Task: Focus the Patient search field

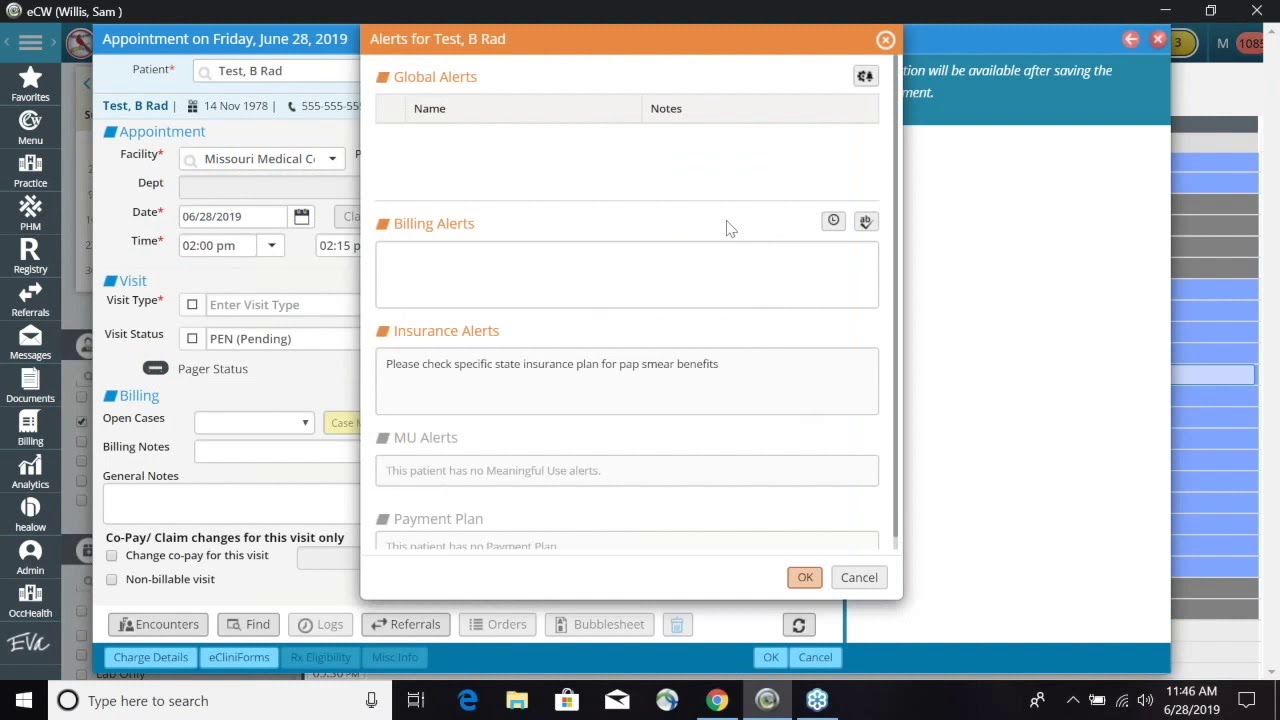Action: click(276, 71)
